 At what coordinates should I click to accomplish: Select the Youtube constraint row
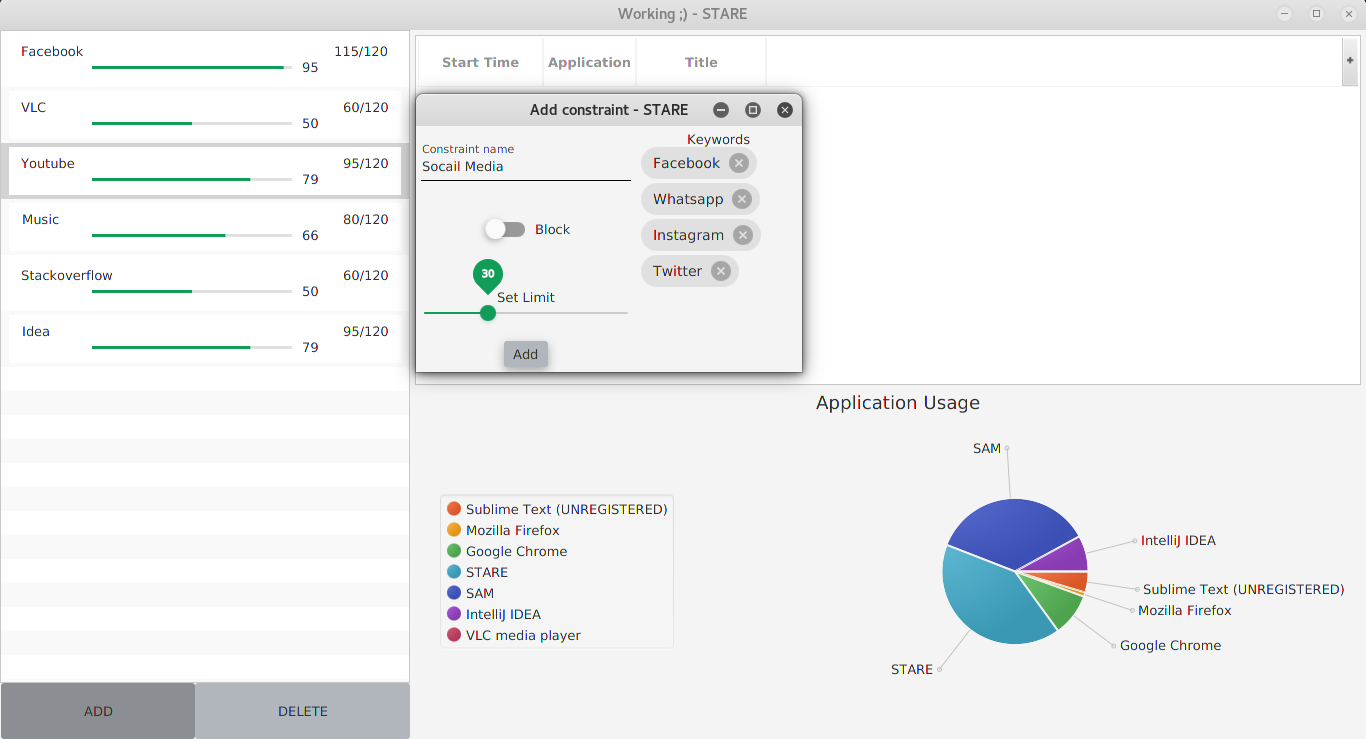pos(205,171)
